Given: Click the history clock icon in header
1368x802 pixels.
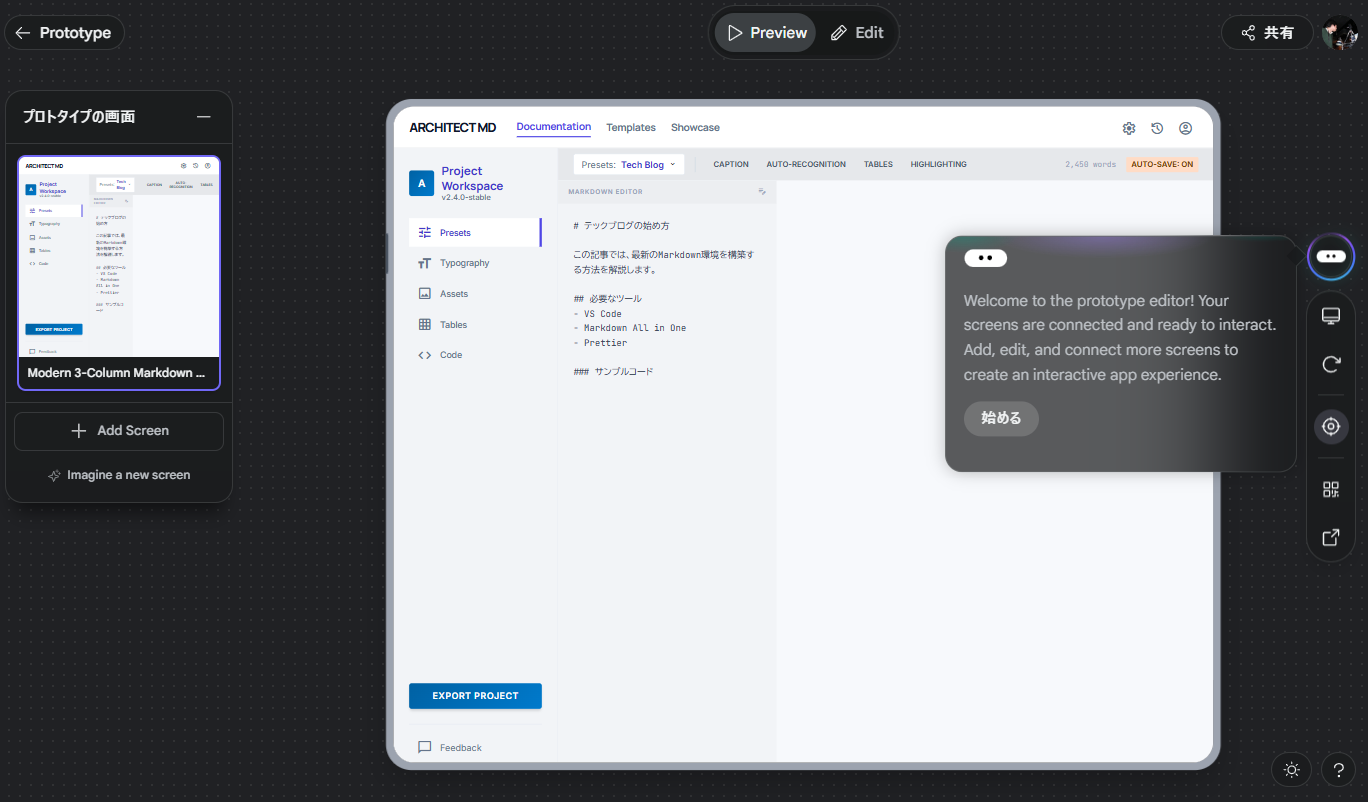Looking at the screenshot, I should coord(1157,128).
